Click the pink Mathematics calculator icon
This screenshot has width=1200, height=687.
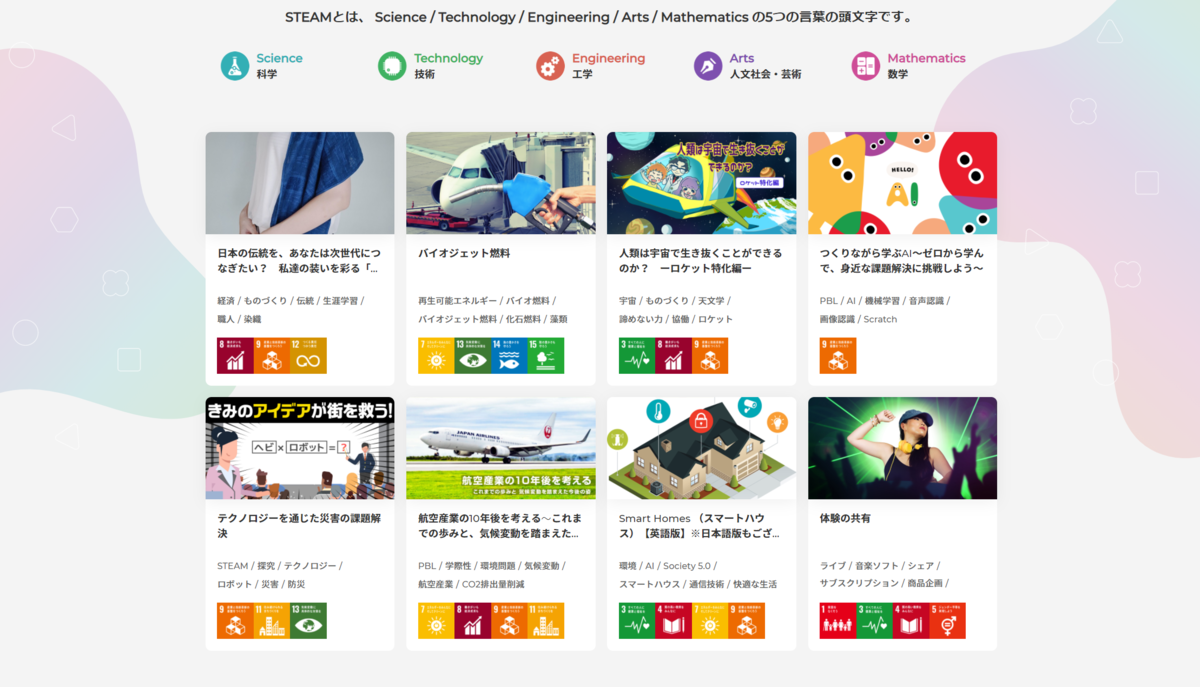click(866, 66)
